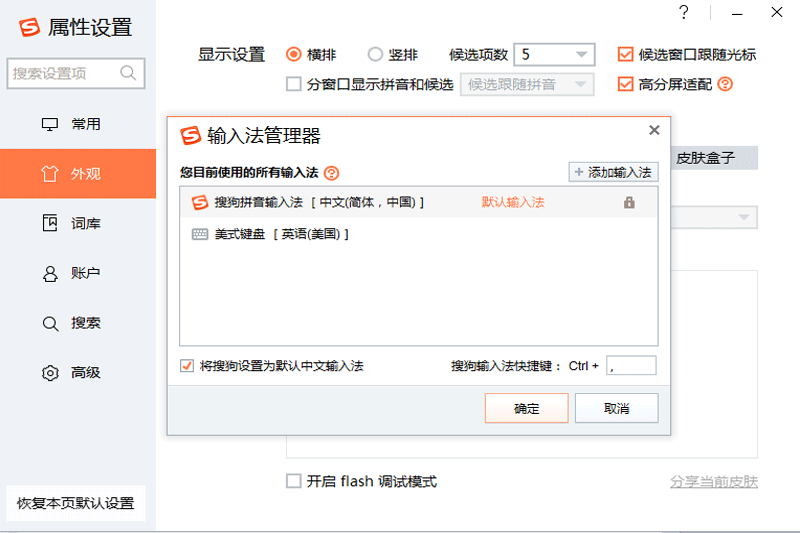Click the shirt icon next to 外观
This screenshot has width=800, height=533.
pos(50,174)
